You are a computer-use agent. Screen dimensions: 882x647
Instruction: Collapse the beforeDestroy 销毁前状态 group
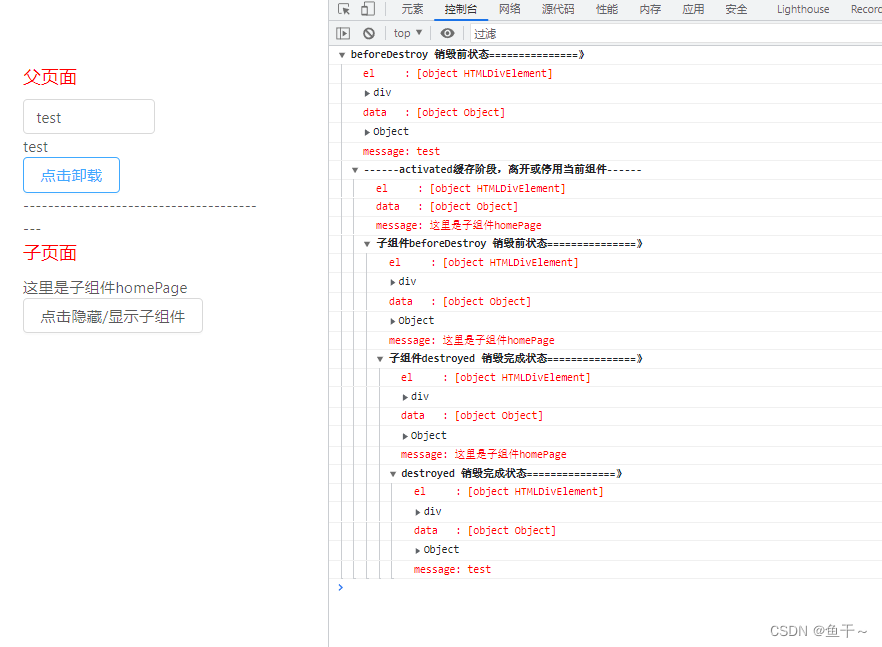tap(341, 55)
